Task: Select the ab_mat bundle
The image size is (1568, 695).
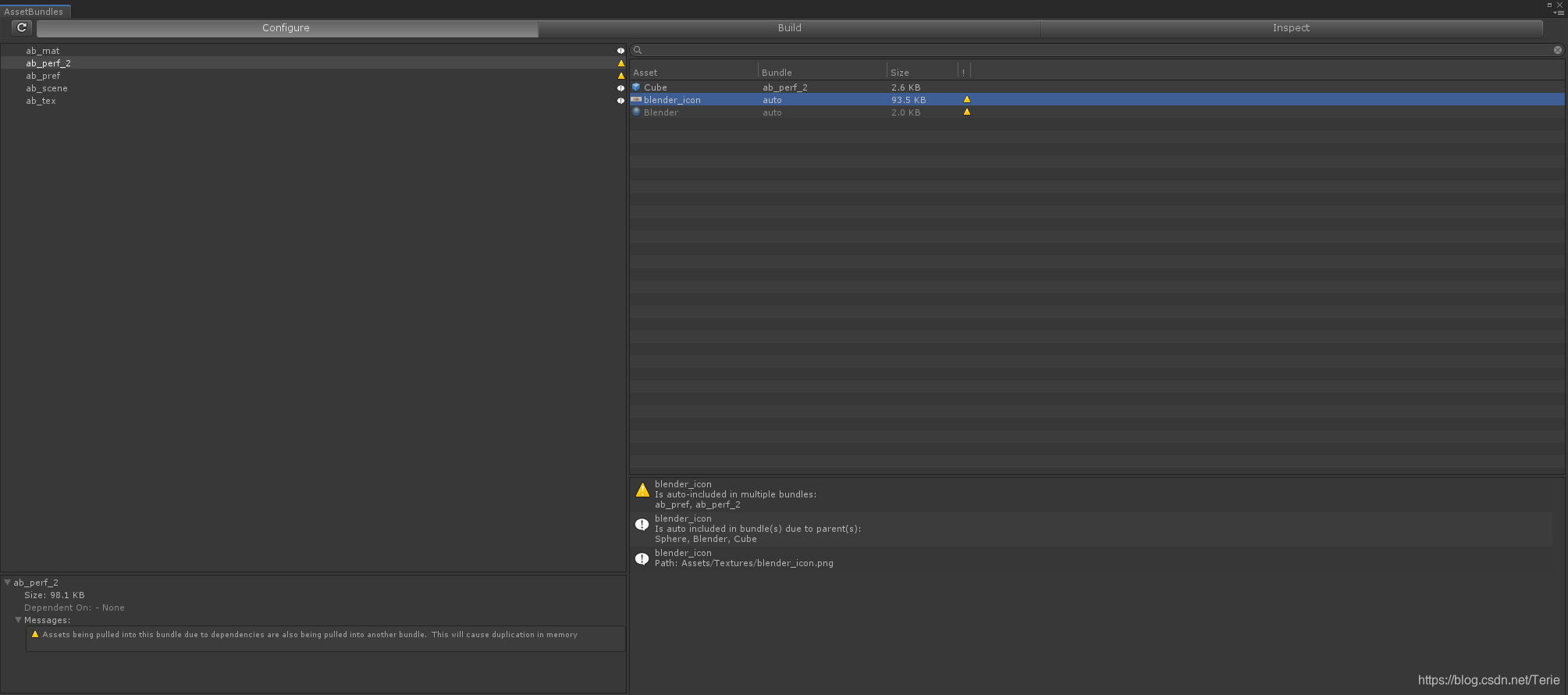Action: [312, 51]
